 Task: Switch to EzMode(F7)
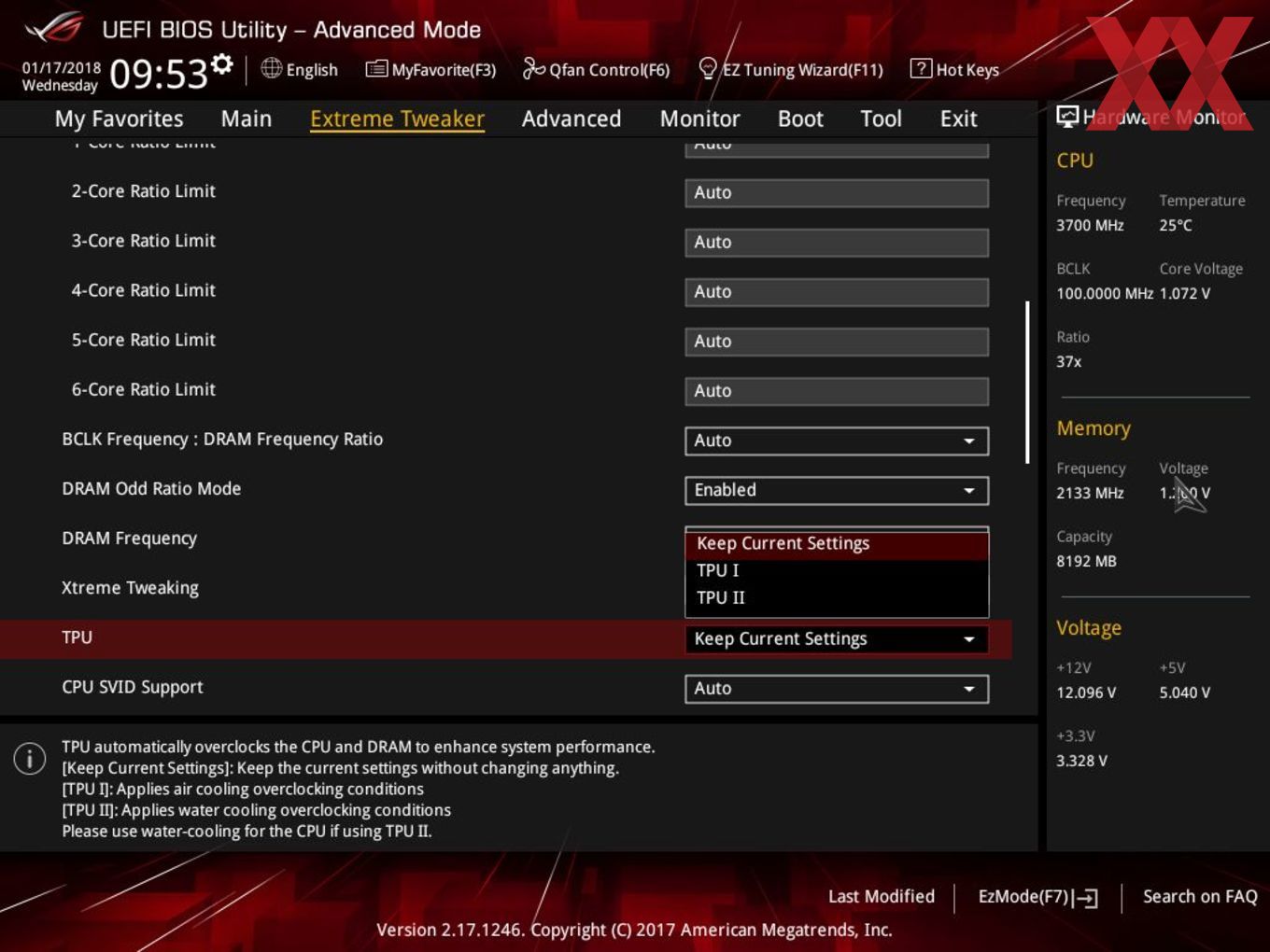click(x=1037, y=897)
